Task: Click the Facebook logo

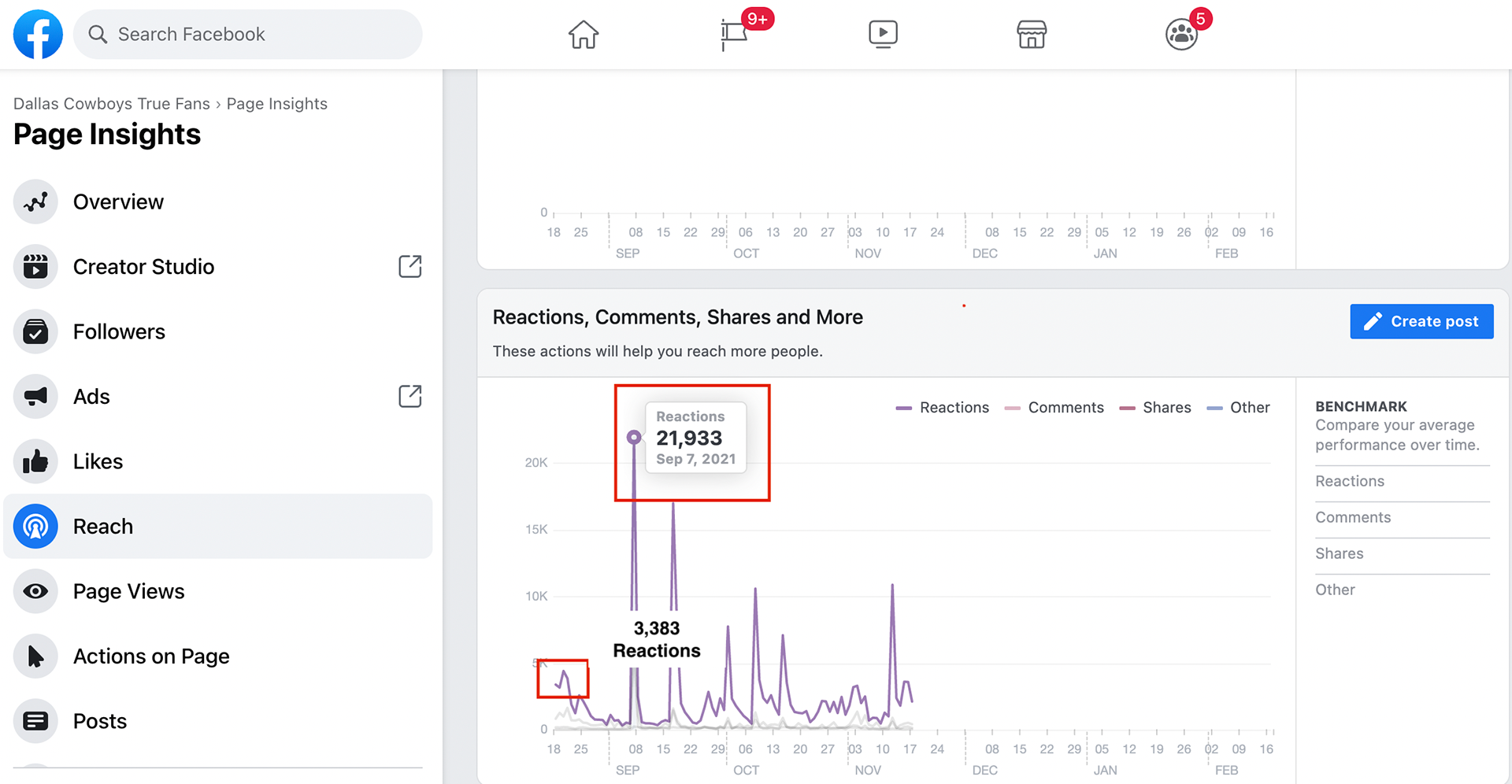Action: click(x=38, y=34)
